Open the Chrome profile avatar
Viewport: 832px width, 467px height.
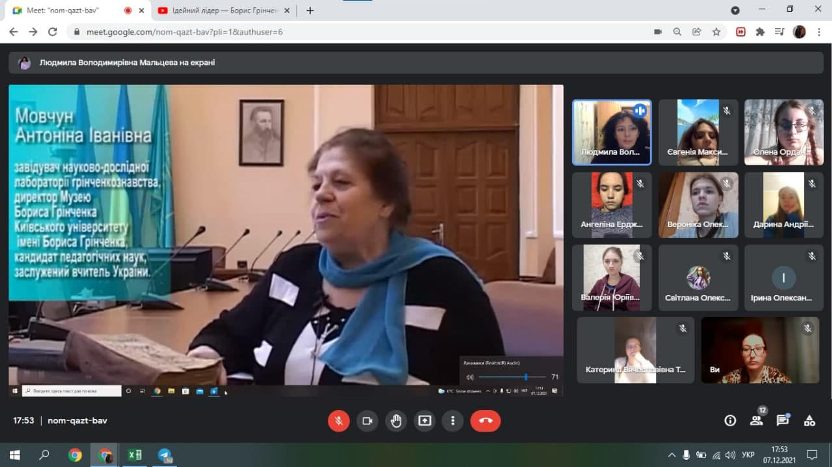click(799, 32)
